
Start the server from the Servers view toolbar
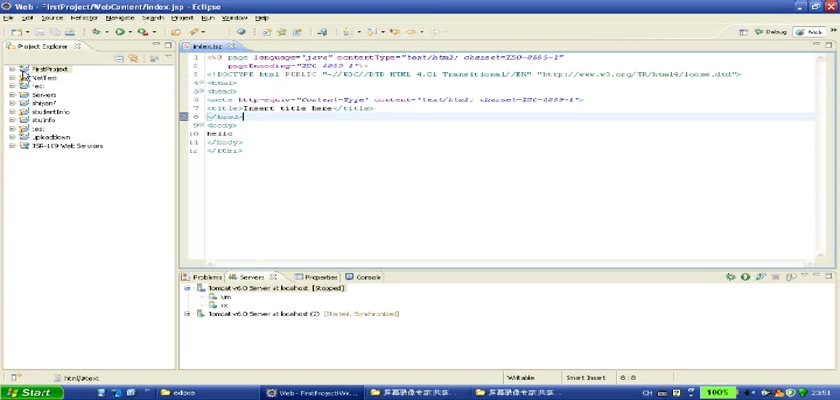click(x=745, y=277)
